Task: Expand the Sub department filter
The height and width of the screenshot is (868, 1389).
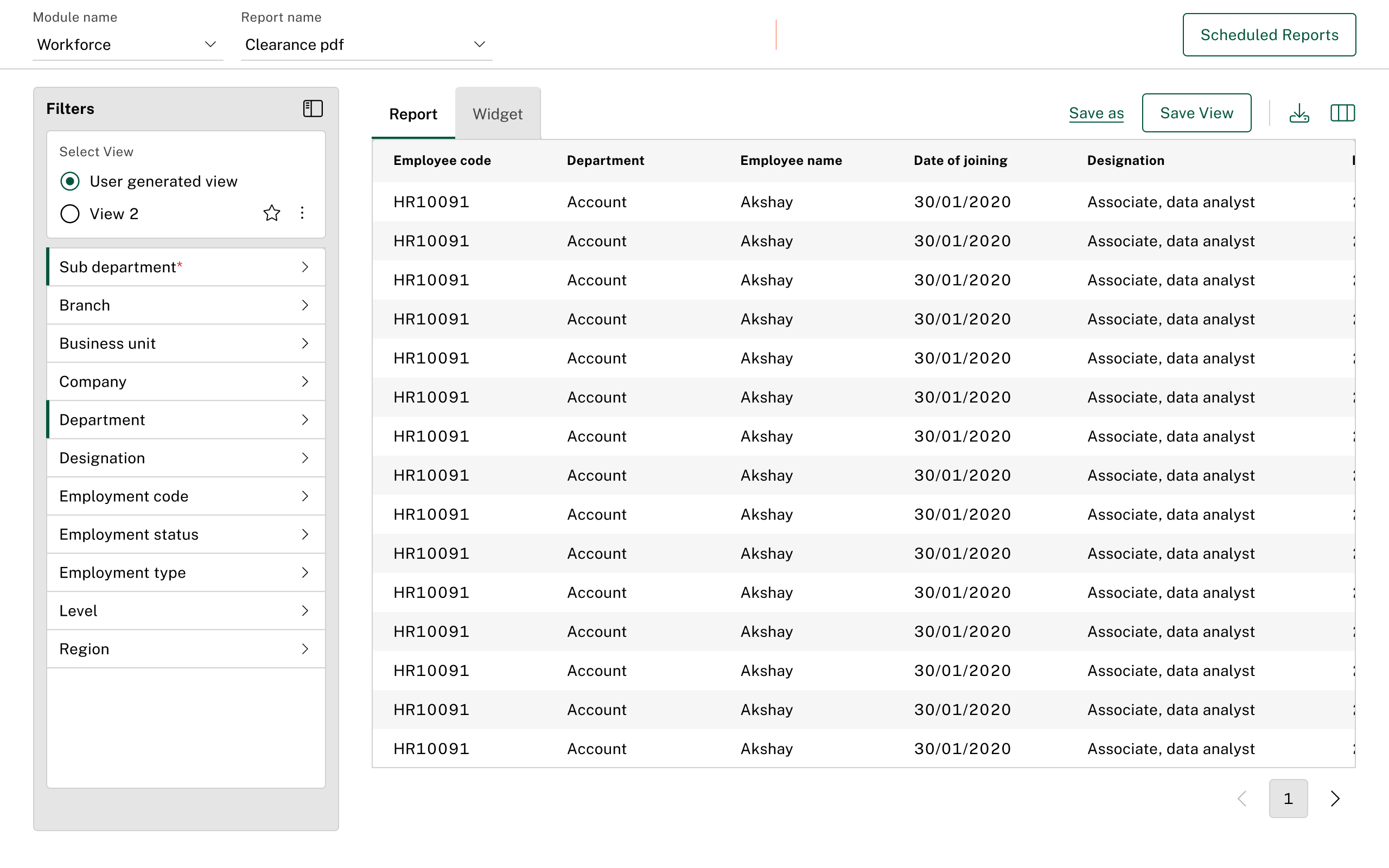Action: coord(186,267)
